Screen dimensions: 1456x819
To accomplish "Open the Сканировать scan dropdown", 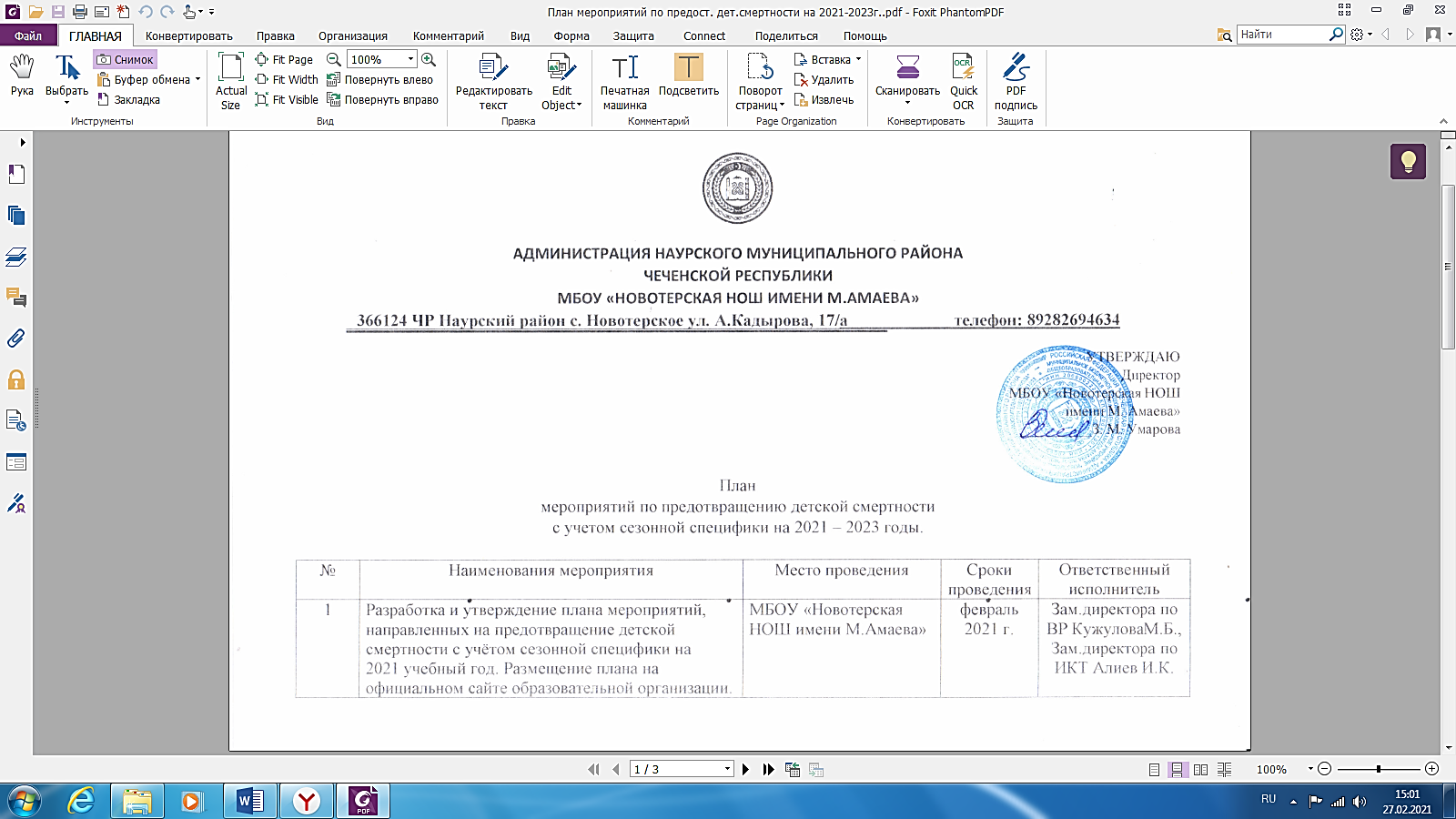I will click(907, 80).
